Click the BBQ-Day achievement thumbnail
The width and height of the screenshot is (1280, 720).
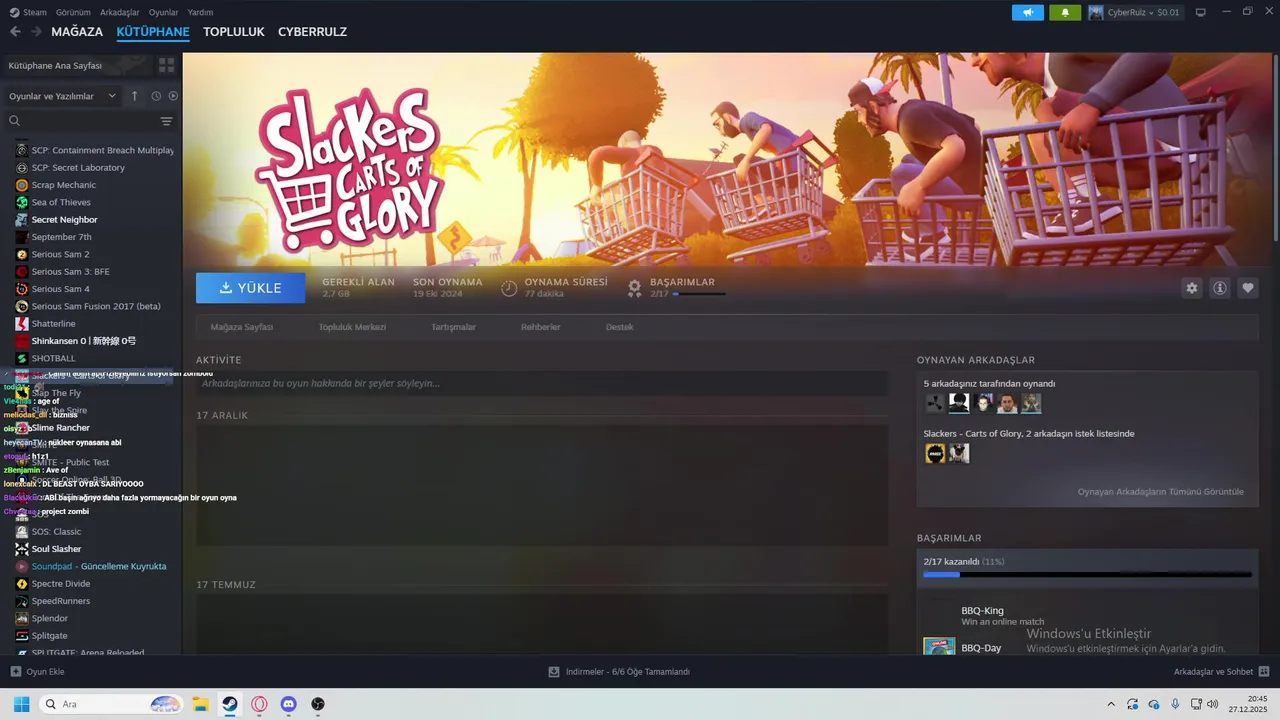(x=939, y=646)
